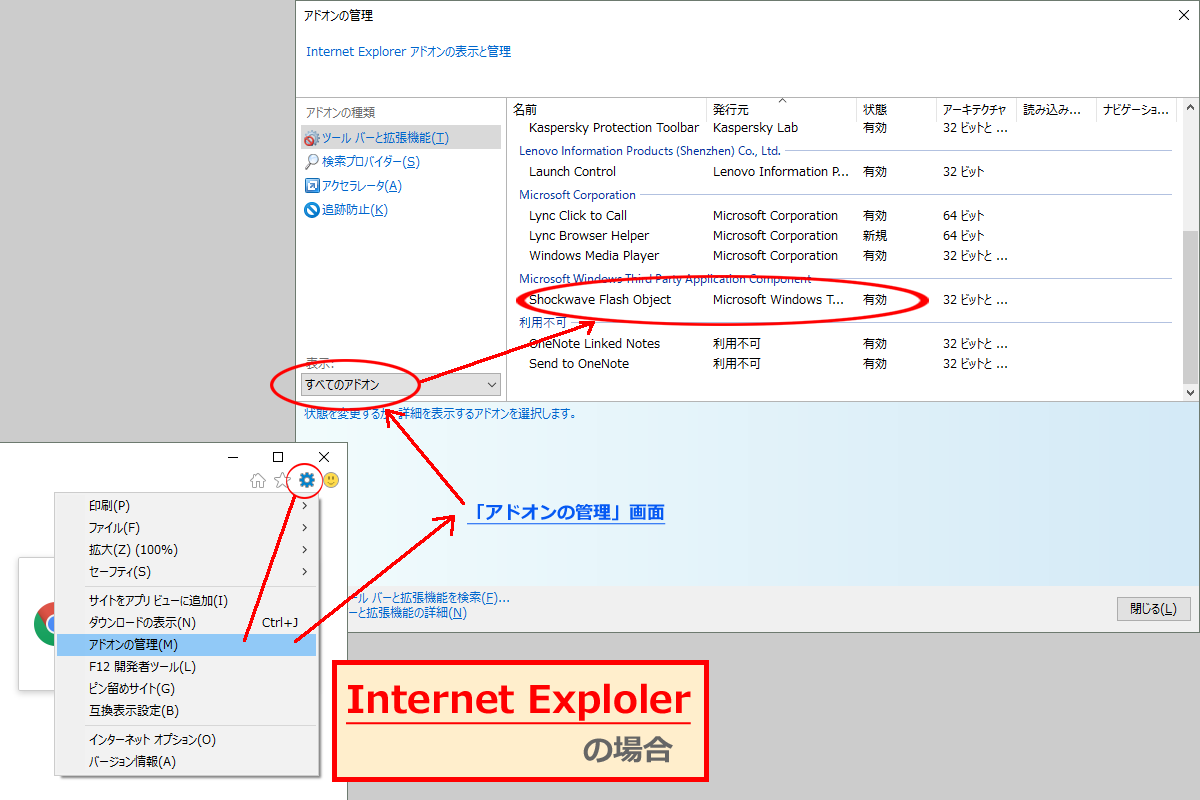The height and width of the screenshot is (800, 1200).
Task: Follow the 拡張機能を検索(F)... link
Action: pyautogui.click(x=427, y=598)
